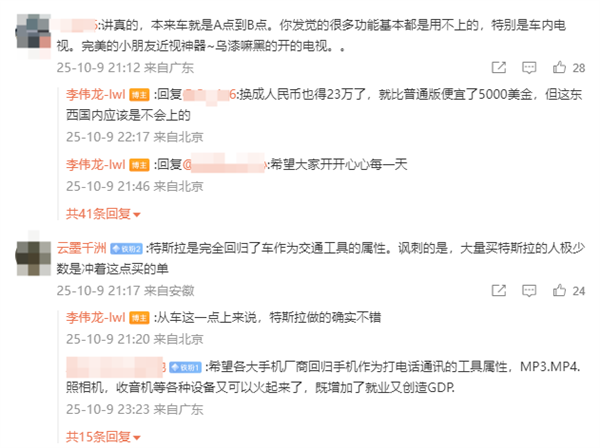
Task: Click the 铁粉2 badge beside 云墨千洲
Action: pyautogui.click(x=126, y=249)
